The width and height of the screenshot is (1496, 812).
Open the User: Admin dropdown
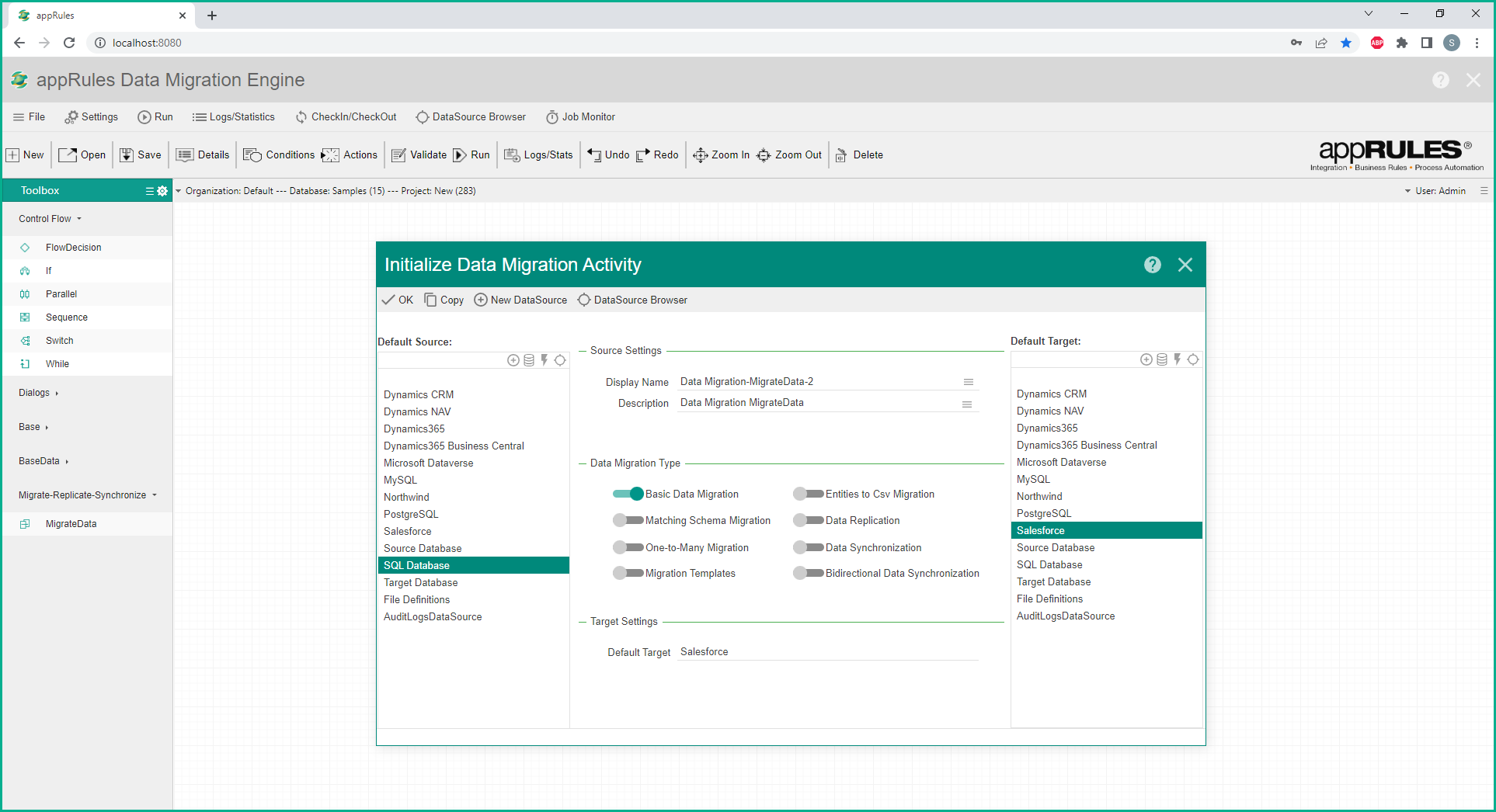point(1435,191)
